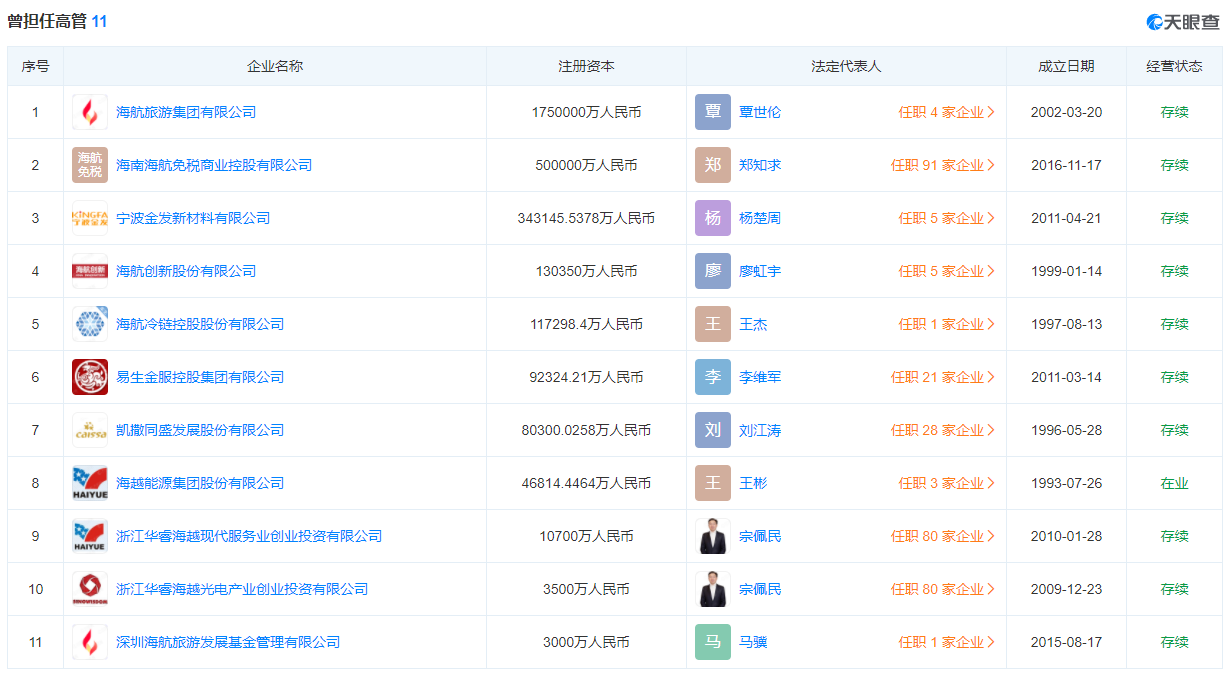Image resolution: width=1226 pixels, height=676 pixels.
Task: Click the 曾担任高管 11 section title
Action: [x=57, y=21]
